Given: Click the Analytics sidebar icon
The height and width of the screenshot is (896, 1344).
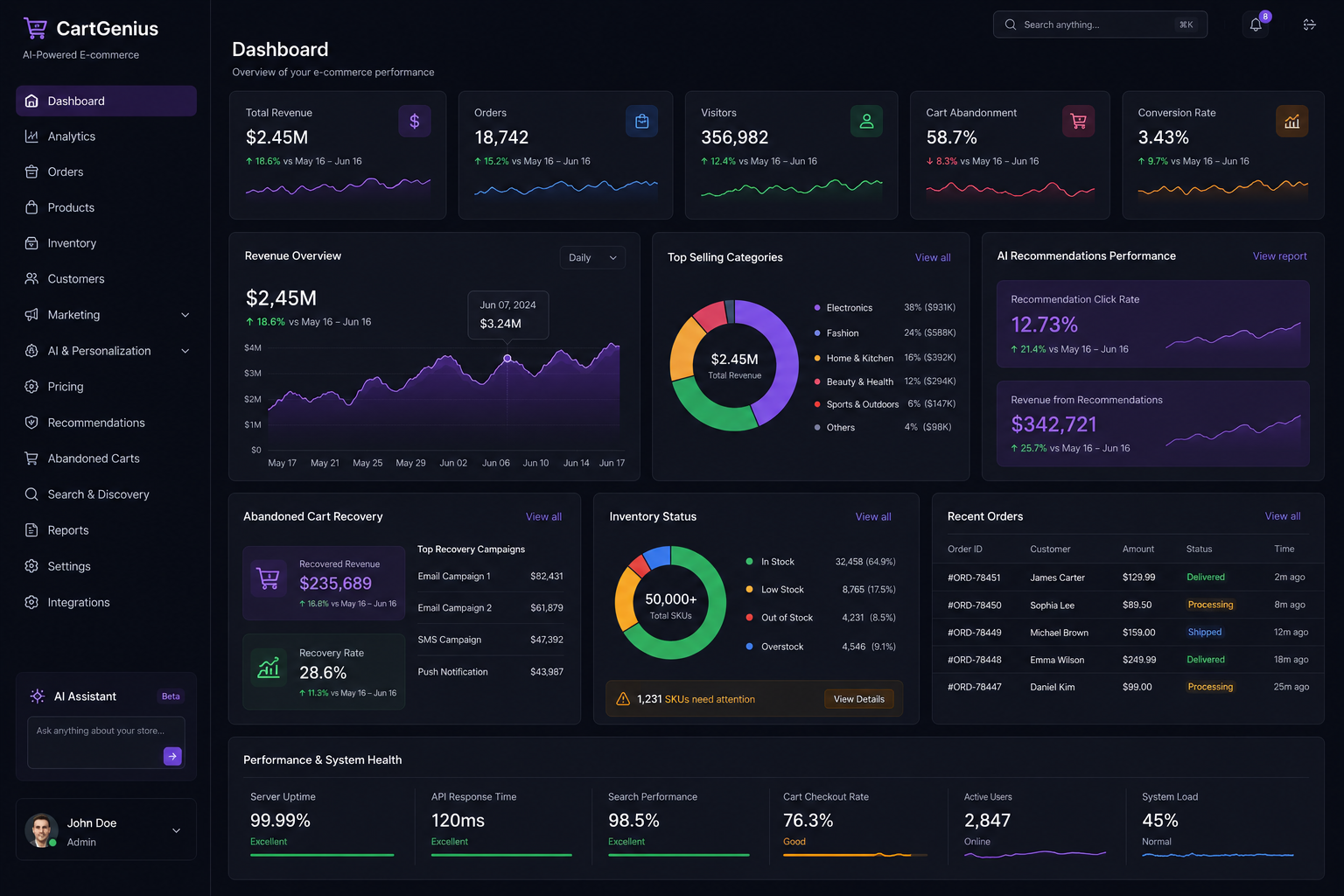Looking at the screenshot, I should 31,136.
